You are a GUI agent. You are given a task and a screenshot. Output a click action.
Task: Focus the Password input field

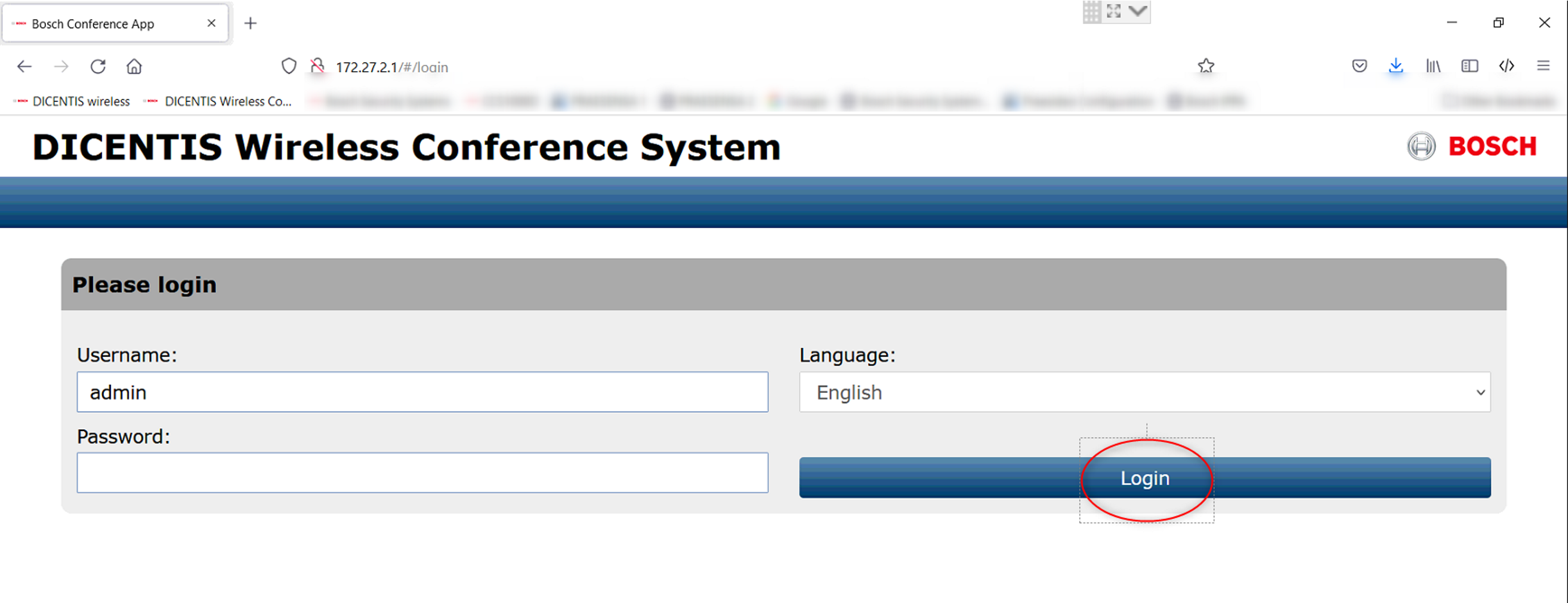[422, 473]
